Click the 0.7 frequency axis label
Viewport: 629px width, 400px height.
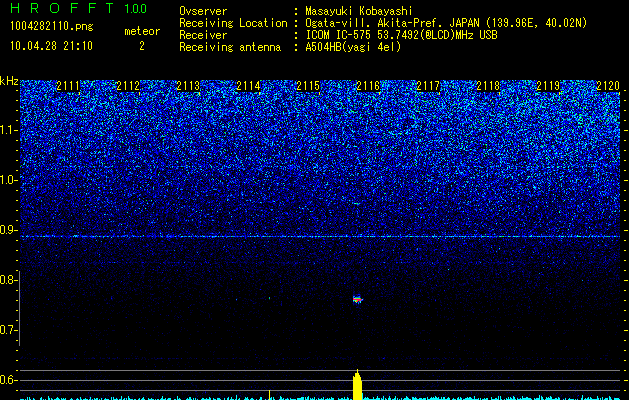tap(7, 330)
